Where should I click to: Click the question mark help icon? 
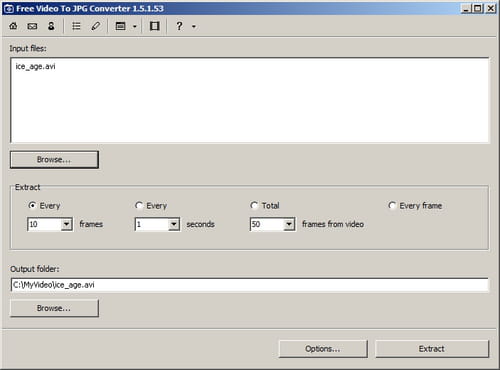point(179,26)
